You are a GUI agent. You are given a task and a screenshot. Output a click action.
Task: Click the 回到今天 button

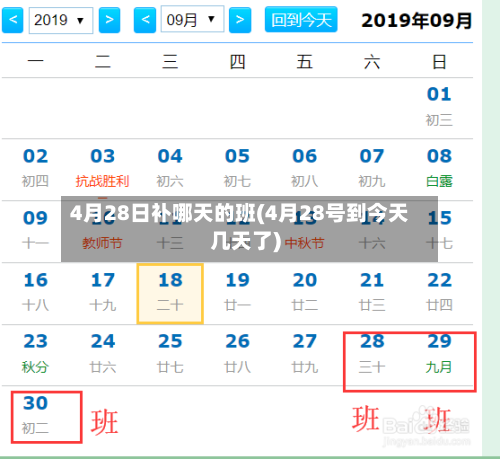tap(301, 20)
